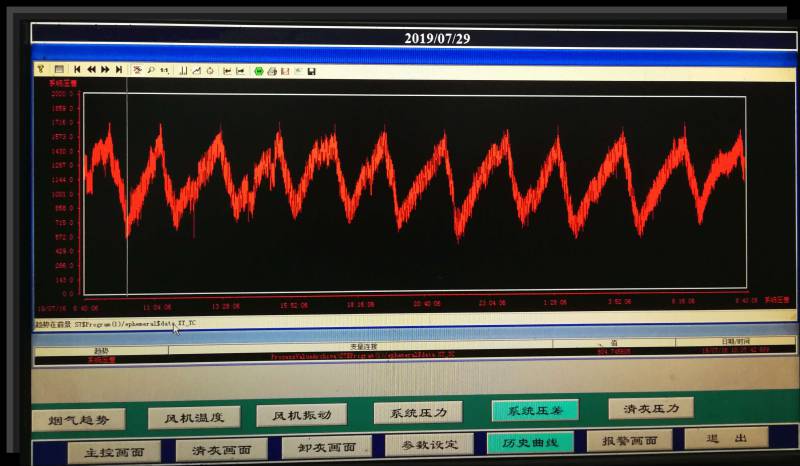The height and width of the screenshot is (466, 800).
Task: Click the help question-mark icon in toolbar
Action: [41, 70]
